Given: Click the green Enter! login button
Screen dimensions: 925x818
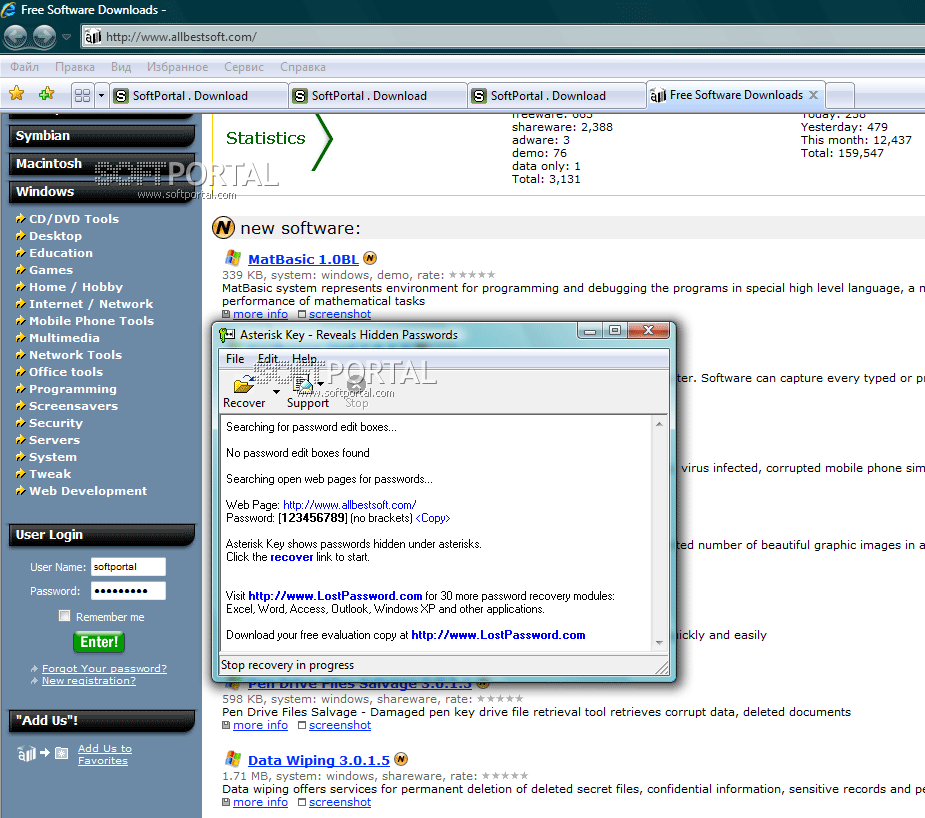Looking at the screenshot, I should [x=99, y=642].
